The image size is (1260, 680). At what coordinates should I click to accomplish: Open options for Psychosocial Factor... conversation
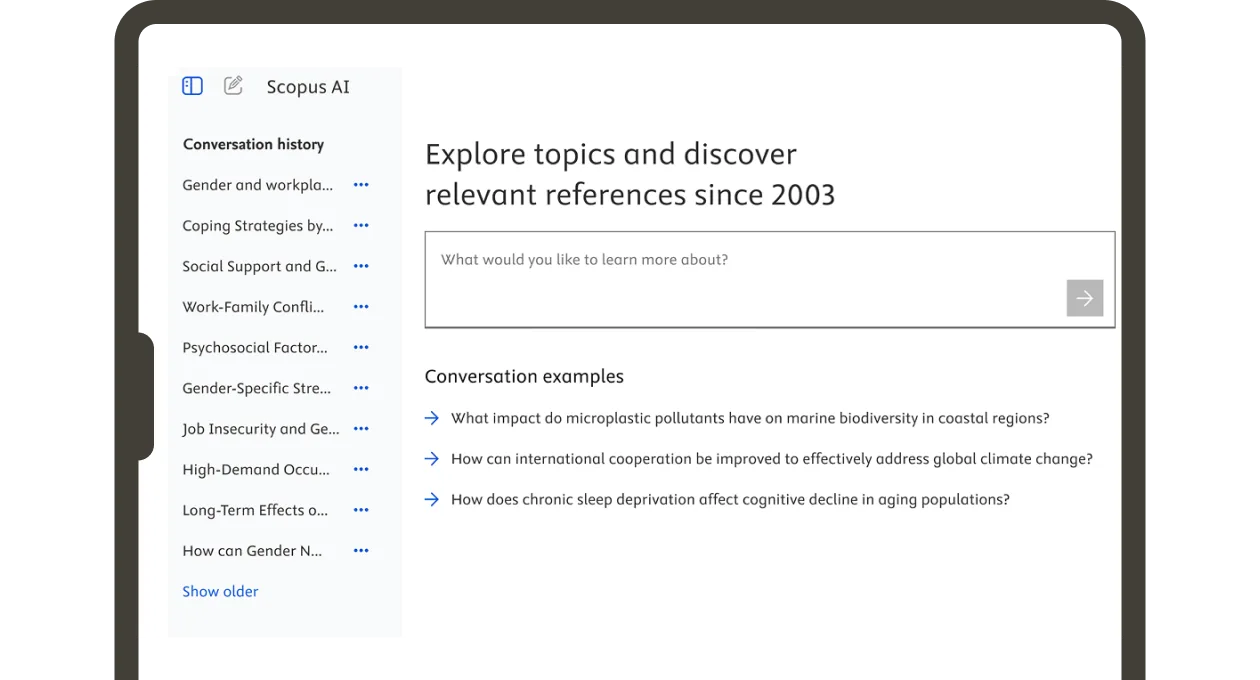pyautogui.click(x=361, y=347)
